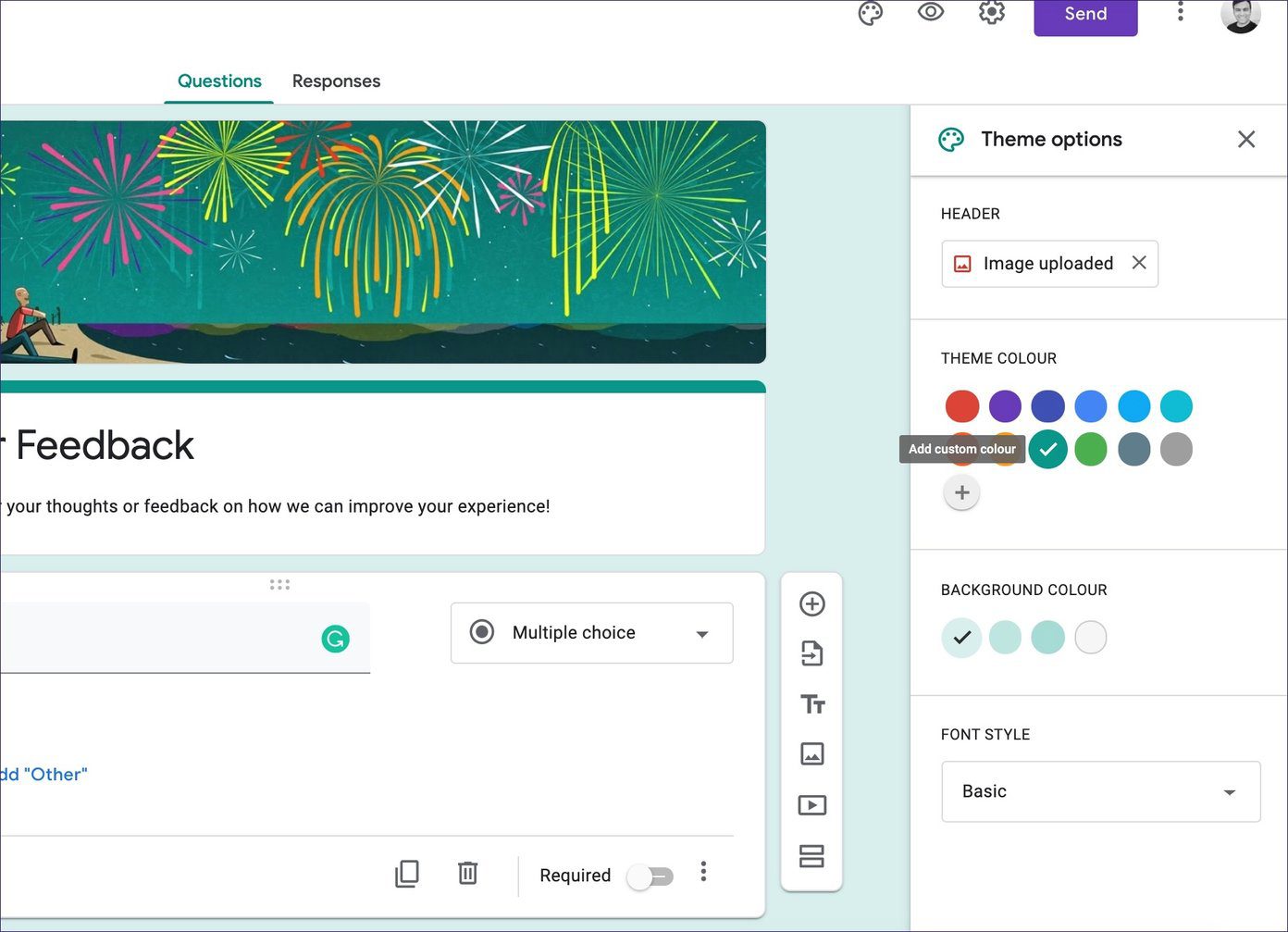
Task: Click the Feedback form title
Action: [x=96, y=445]
